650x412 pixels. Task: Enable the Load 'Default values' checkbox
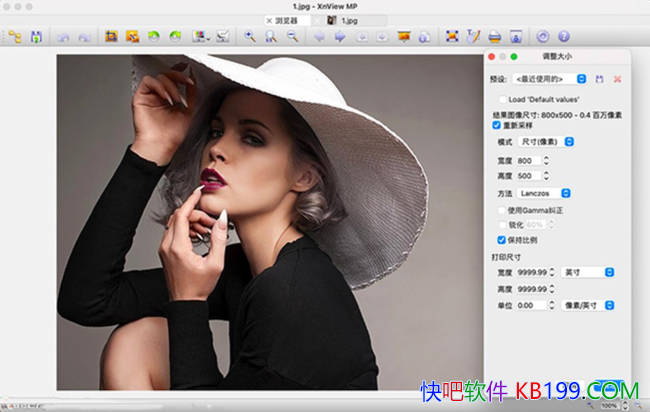point(502,100)
